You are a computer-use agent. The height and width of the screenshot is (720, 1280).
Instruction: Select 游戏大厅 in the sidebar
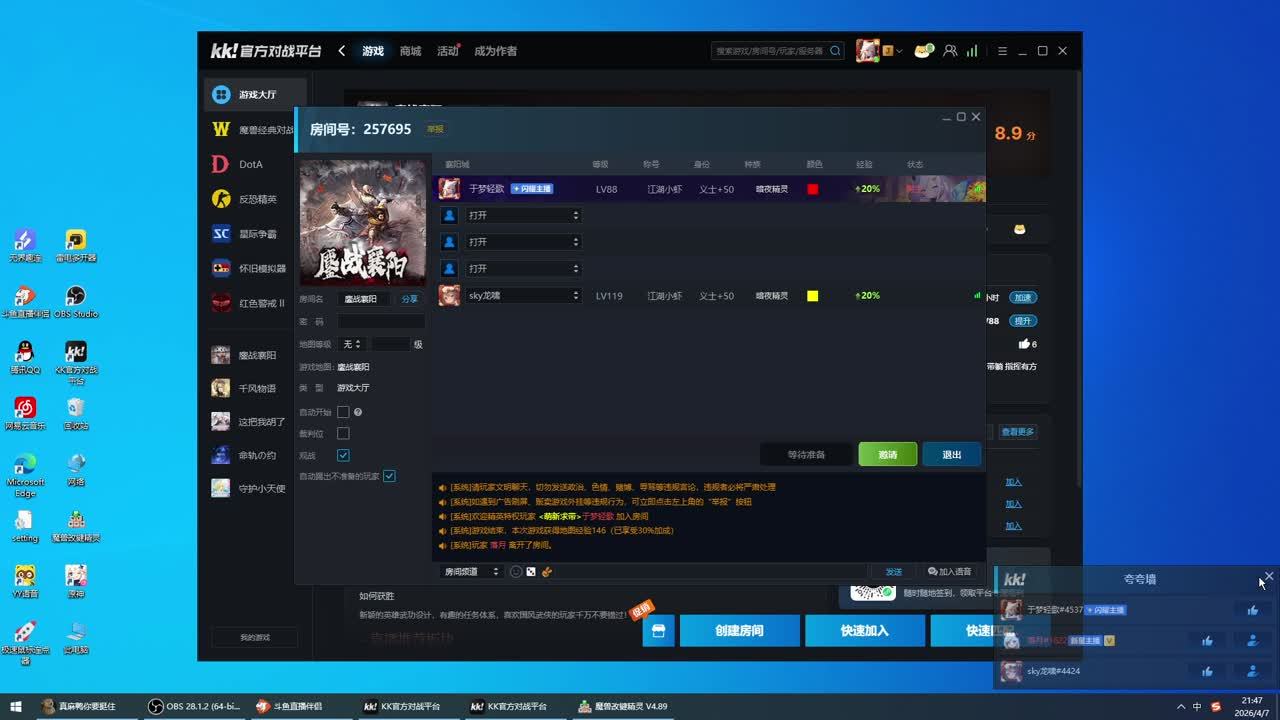255,94
